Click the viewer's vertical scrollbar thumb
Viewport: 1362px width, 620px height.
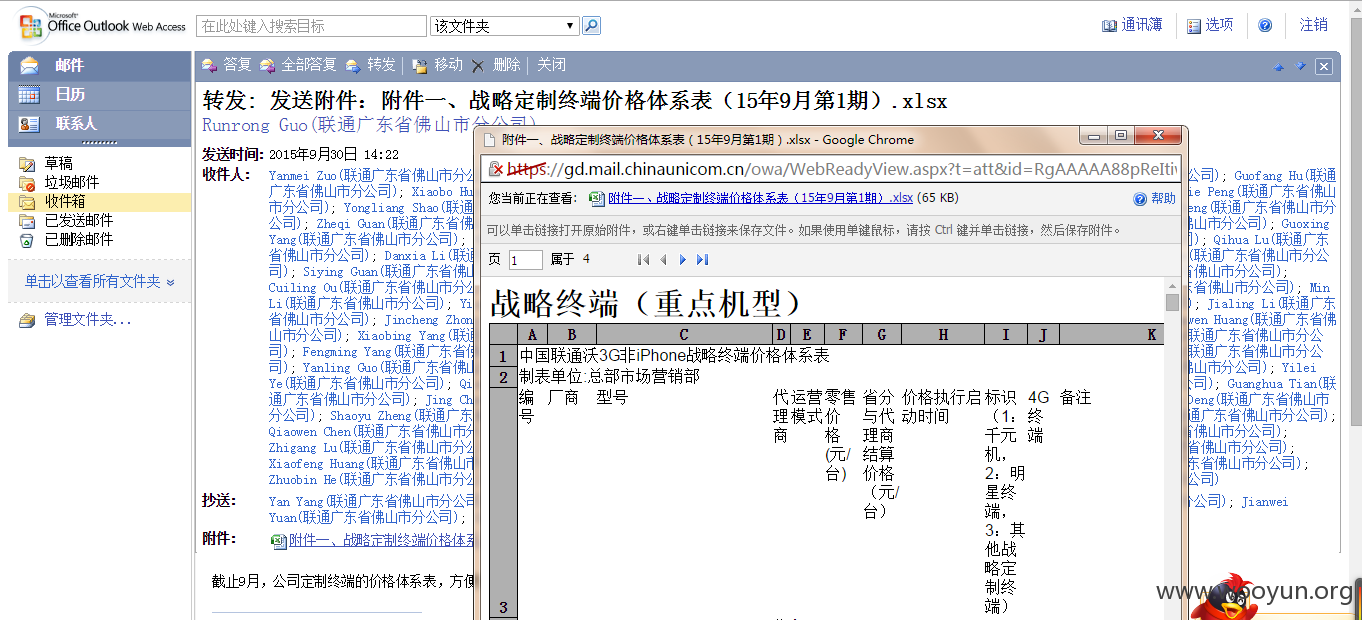pyautogui.click(x=1172, y=302)
